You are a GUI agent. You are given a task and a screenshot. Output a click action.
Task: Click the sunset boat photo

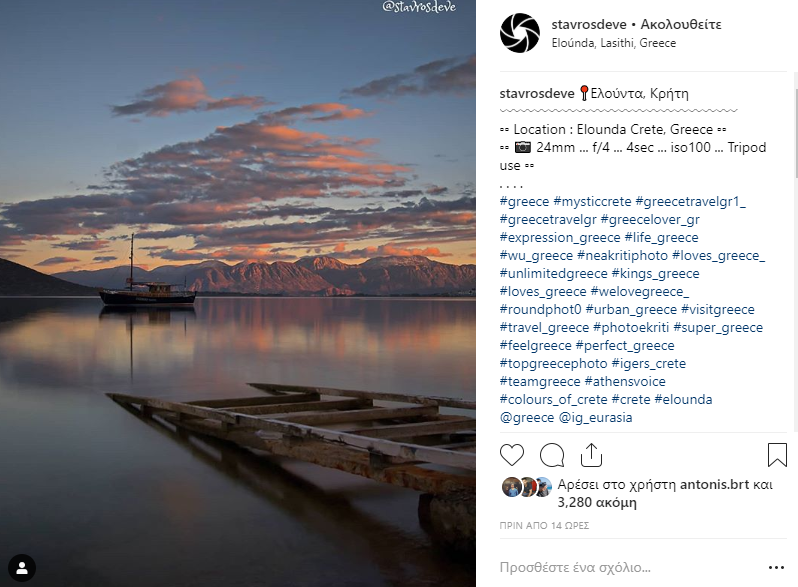[x=238, y=293]
